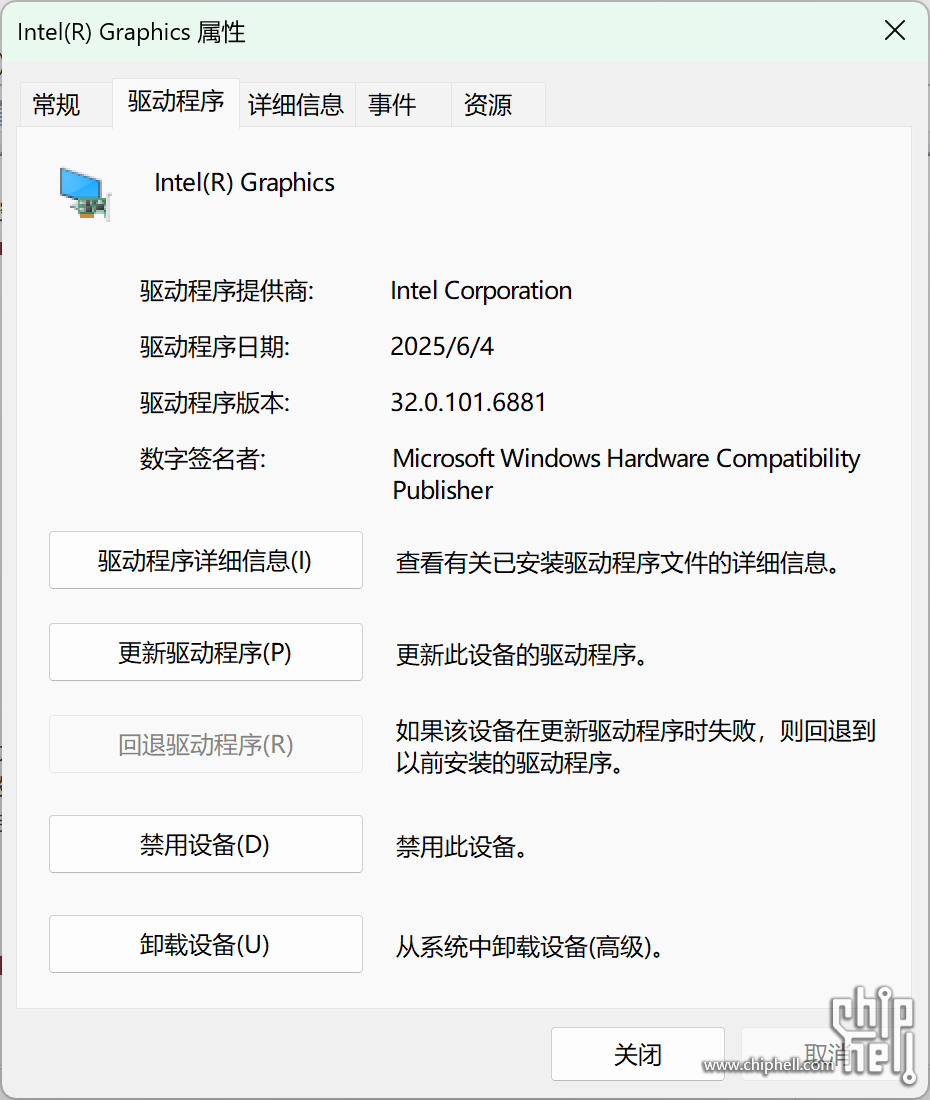Select the 驱动程序 tab
The image size is (930, 1100).
pyautogui.click(x=176, y=102)
